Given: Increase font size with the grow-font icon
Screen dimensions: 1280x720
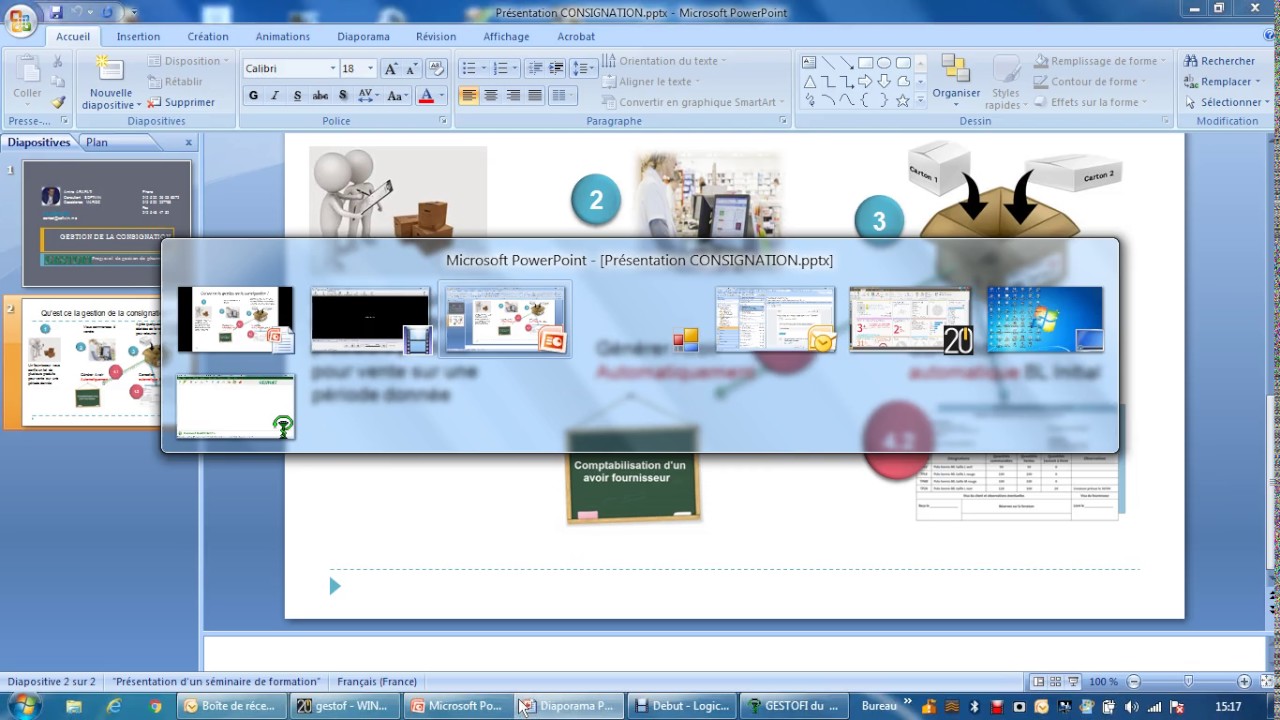Looking at the screenshot, I should click(391, 68).
